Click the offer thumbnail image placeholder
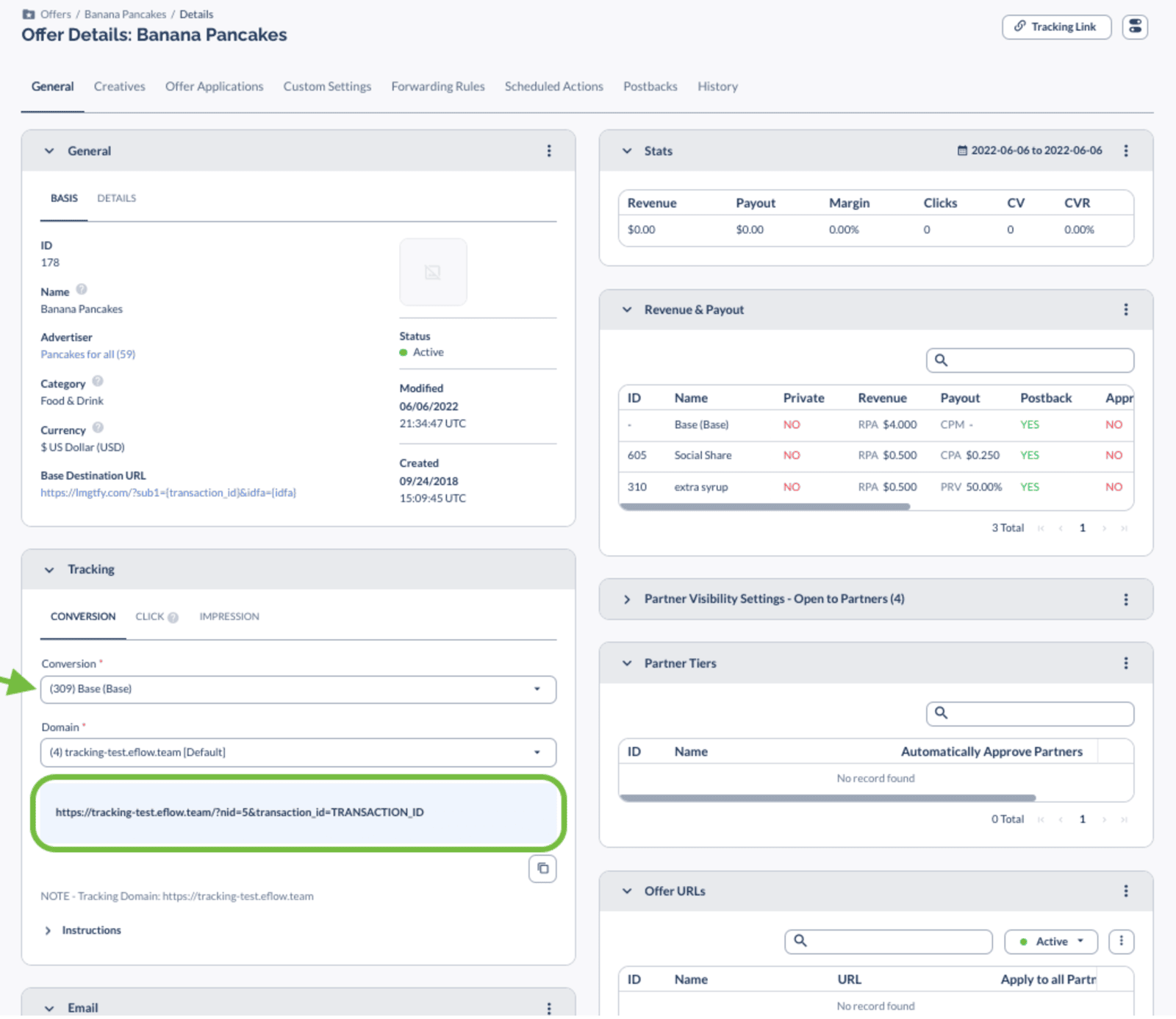 [x=433, y=272]
